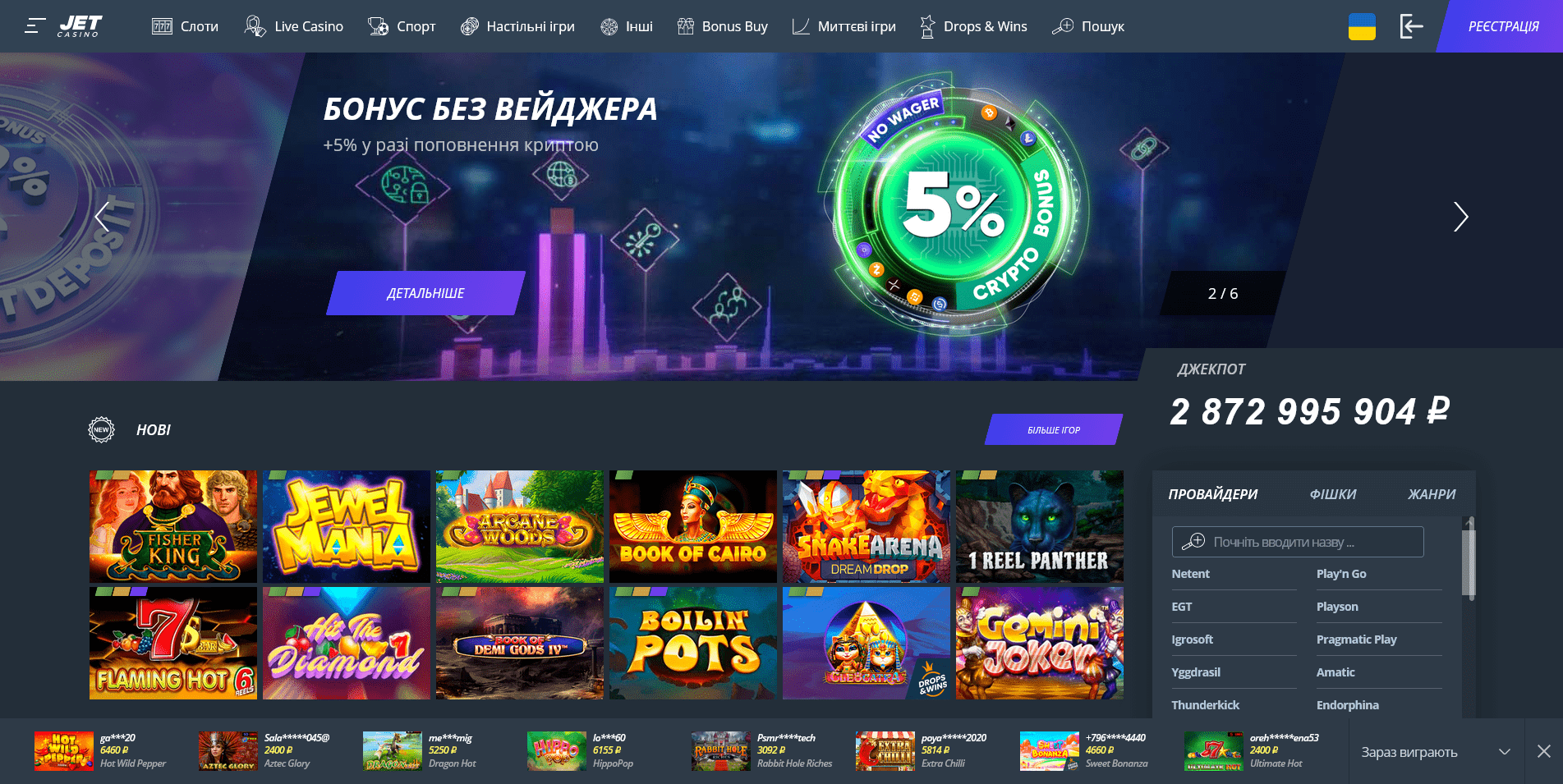The height and width of the screenshot is (784, 1563).
Task: Click the Ukrainian flag language icon
Action: tap(1362, 26)
